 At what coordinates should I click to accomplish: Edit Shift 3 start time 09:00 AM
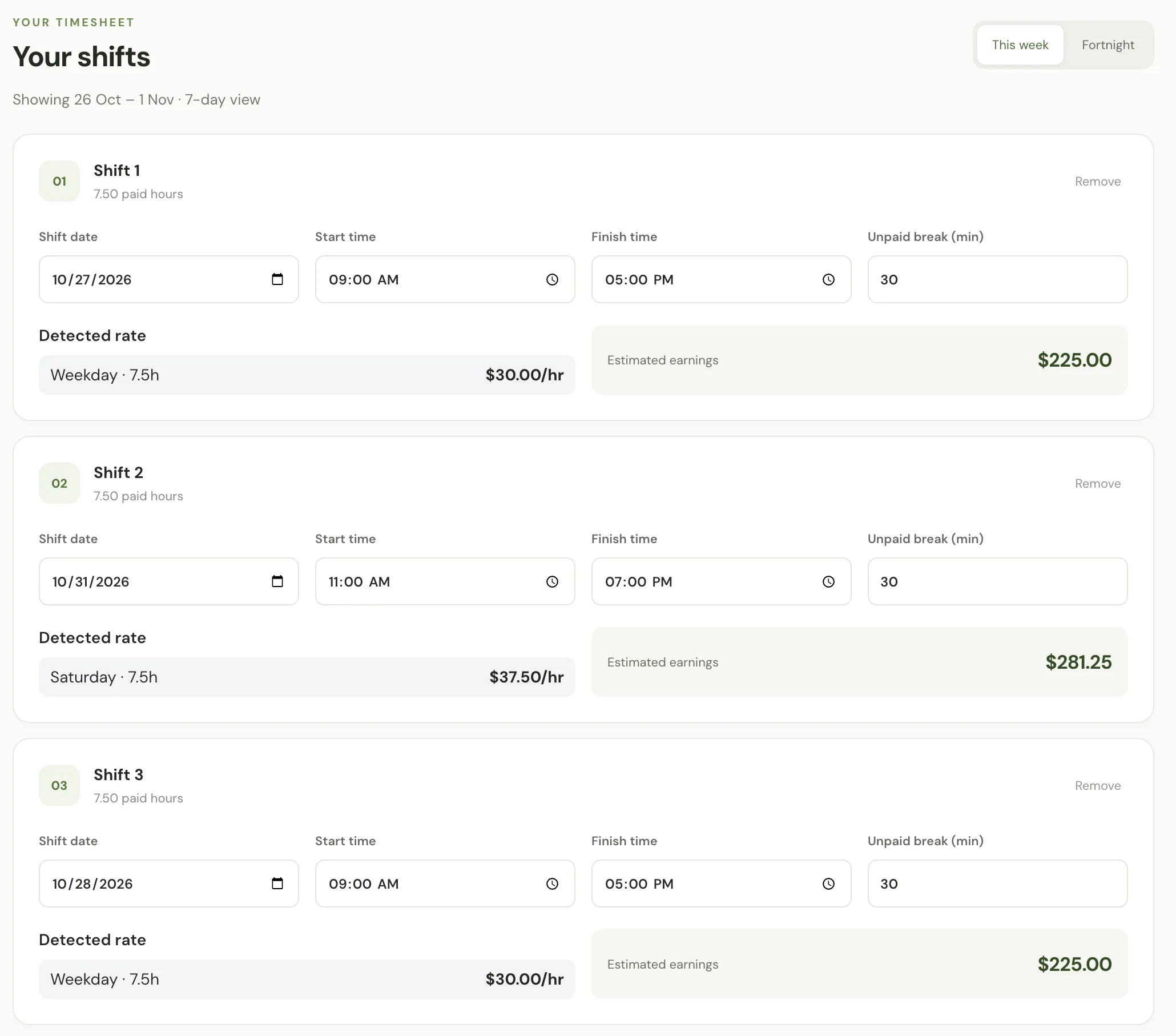(445, 884)
